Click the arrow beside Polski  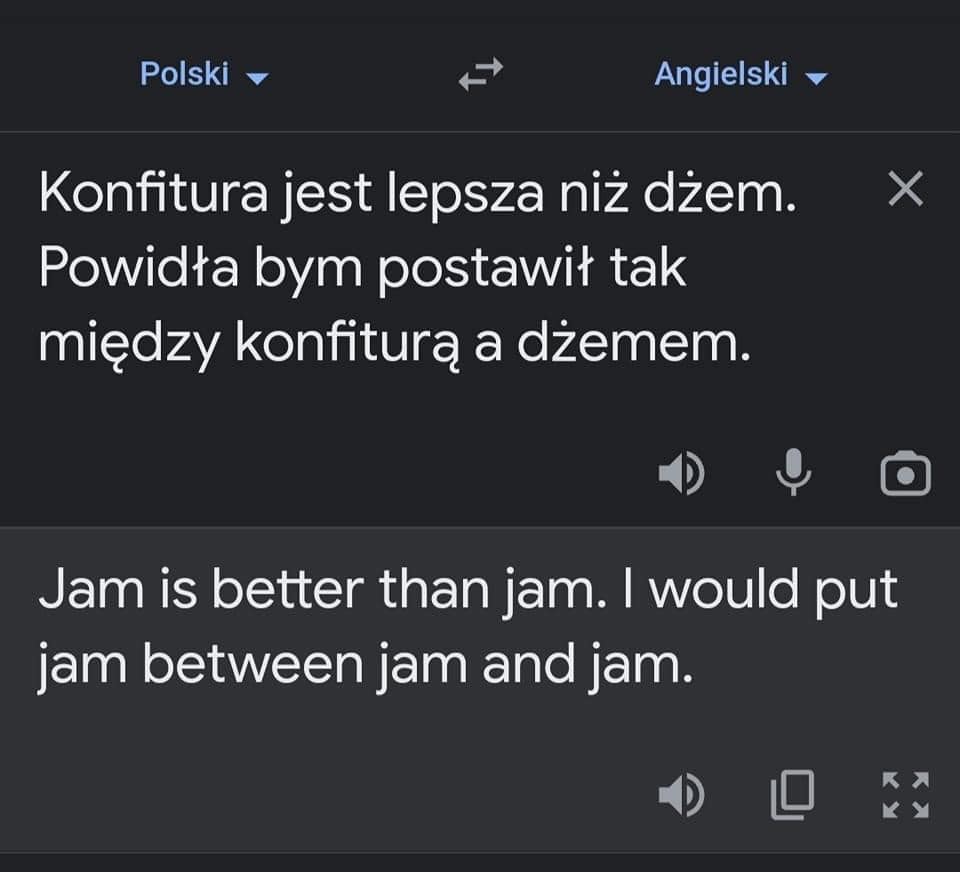[257, 78]
